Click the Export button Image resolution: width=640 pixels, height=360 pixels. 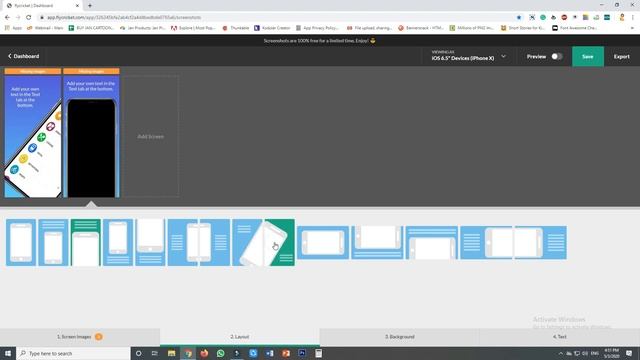coord(622,56)
